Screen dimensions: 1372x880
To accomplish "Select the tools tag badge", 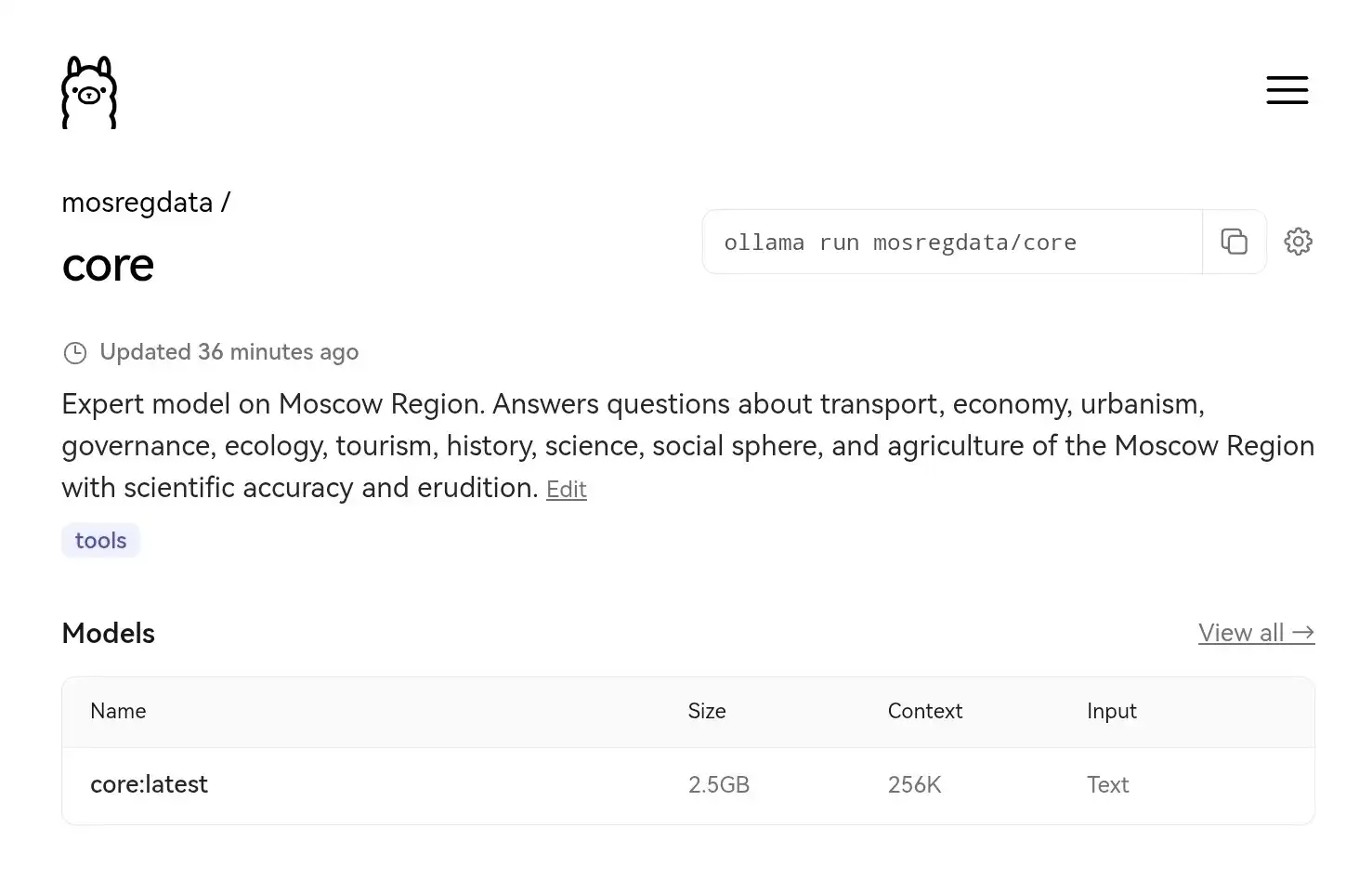I will tap(100, 541).
